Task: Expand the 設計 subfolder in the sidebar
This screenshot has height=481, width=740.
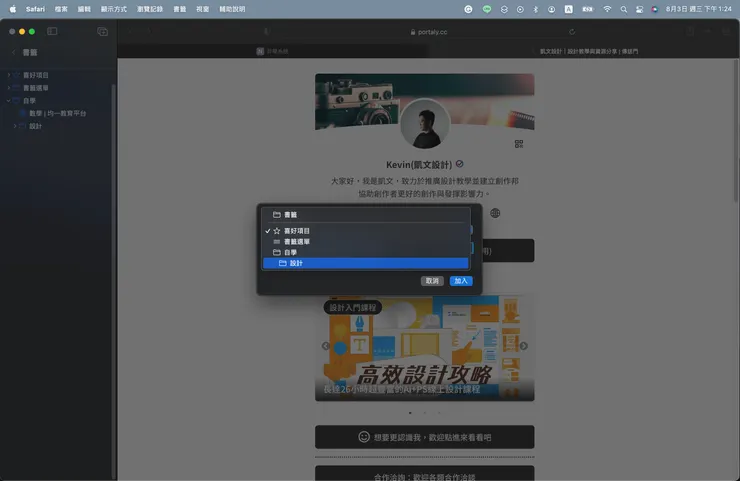Action: click(x=15, y=126)
